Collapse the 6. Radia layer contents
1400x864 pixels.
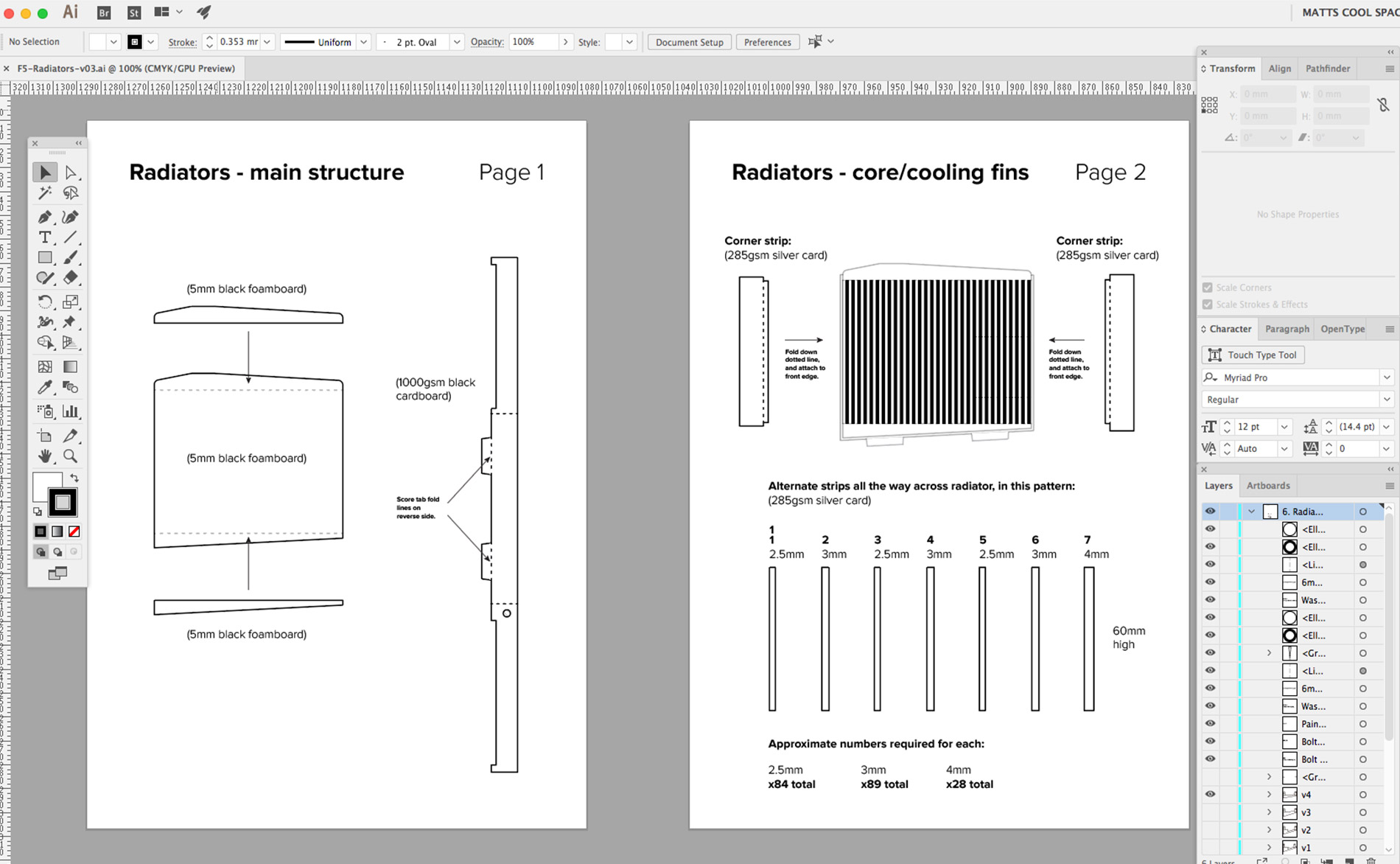click(1250, 511)
